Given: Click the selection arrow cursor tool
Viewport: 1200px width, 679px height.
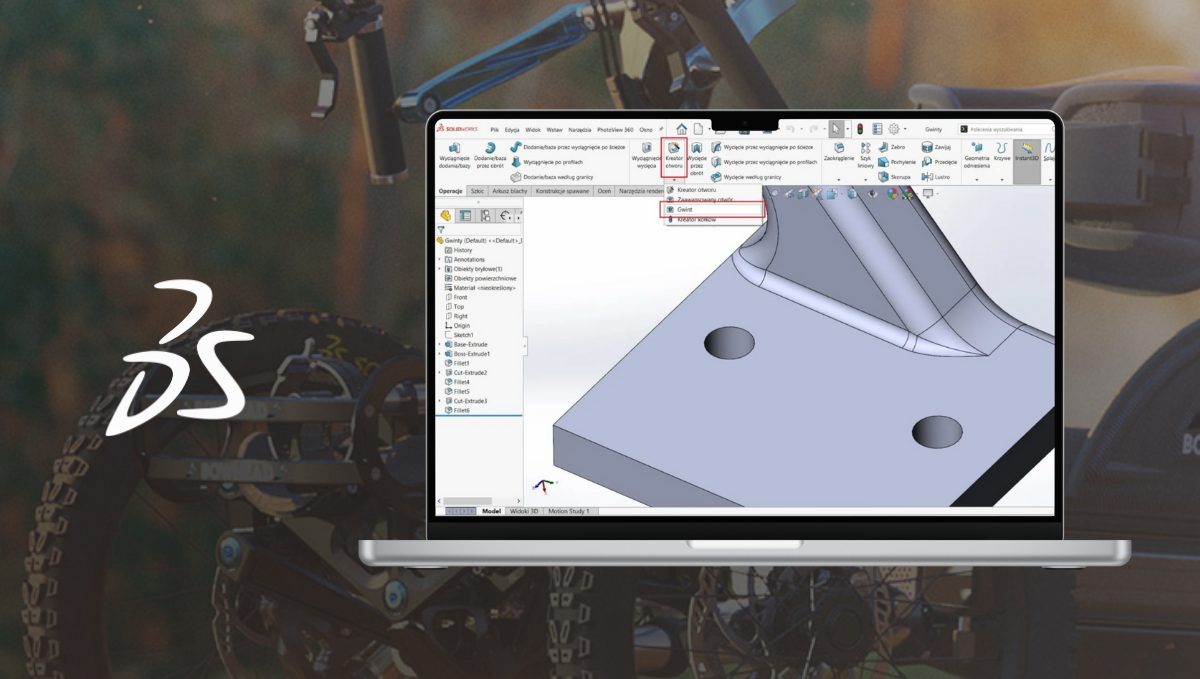Looking at the screenshot, I should [836, 129].
